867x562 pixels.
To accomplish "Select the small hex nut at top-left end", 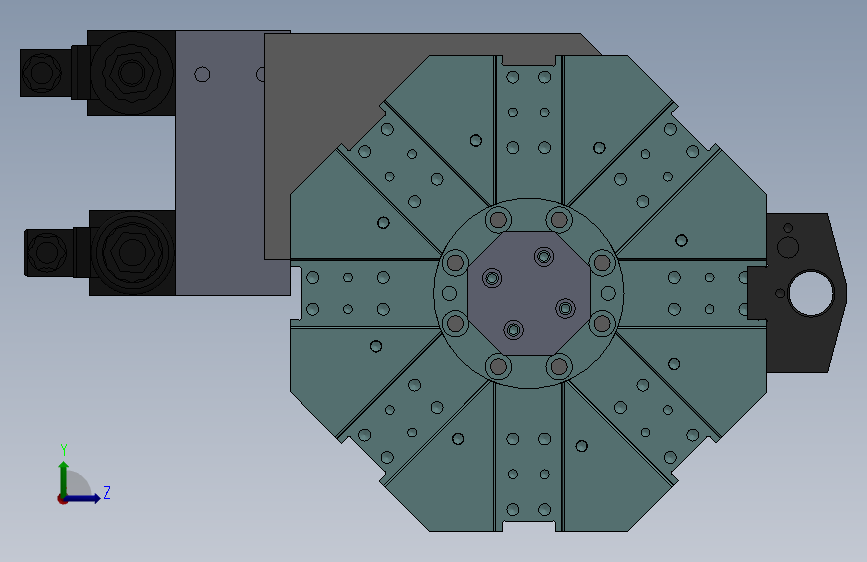I will click(41, 72).
